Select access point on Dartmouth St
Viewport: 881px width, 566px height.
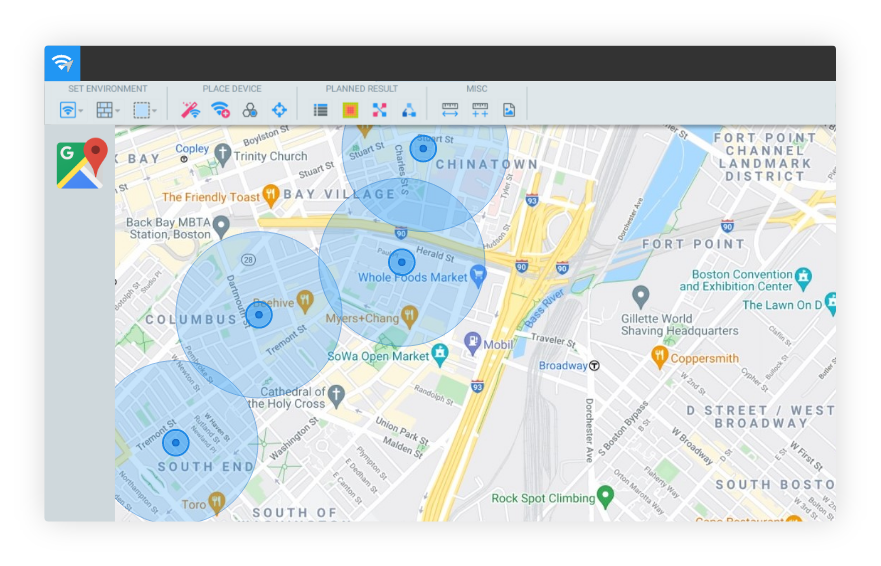[259, 315]
